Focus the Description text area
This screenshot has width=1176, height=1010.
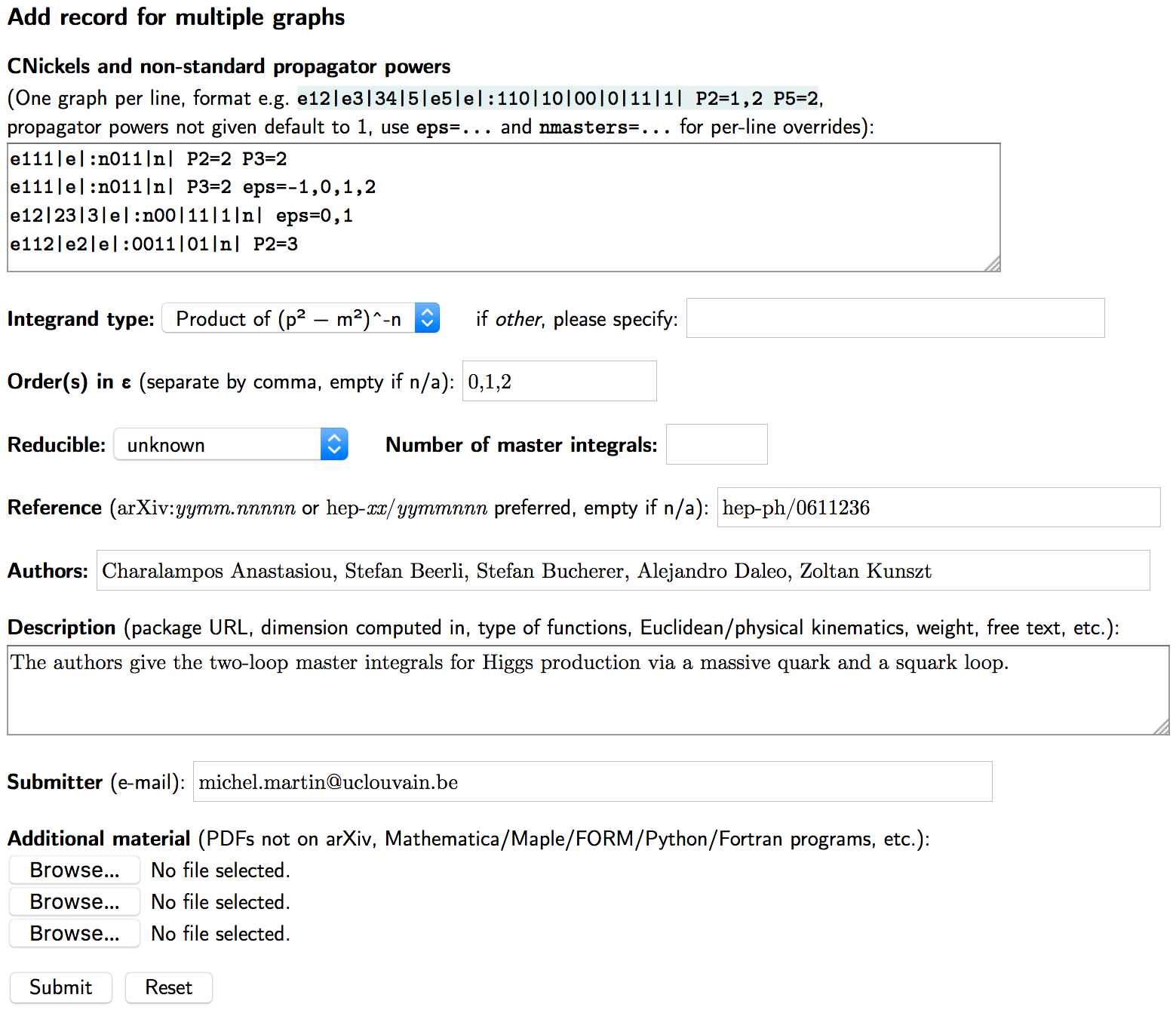tap(588, 690)
